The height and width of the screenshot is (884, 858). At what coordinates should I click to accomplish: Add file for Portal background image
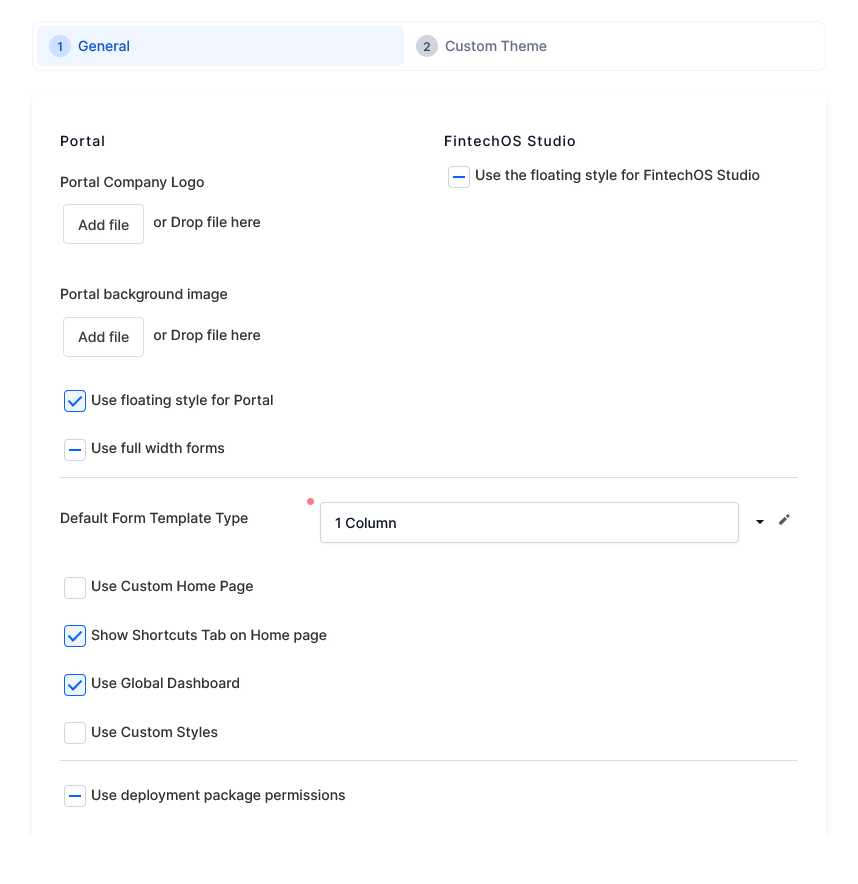104,337
